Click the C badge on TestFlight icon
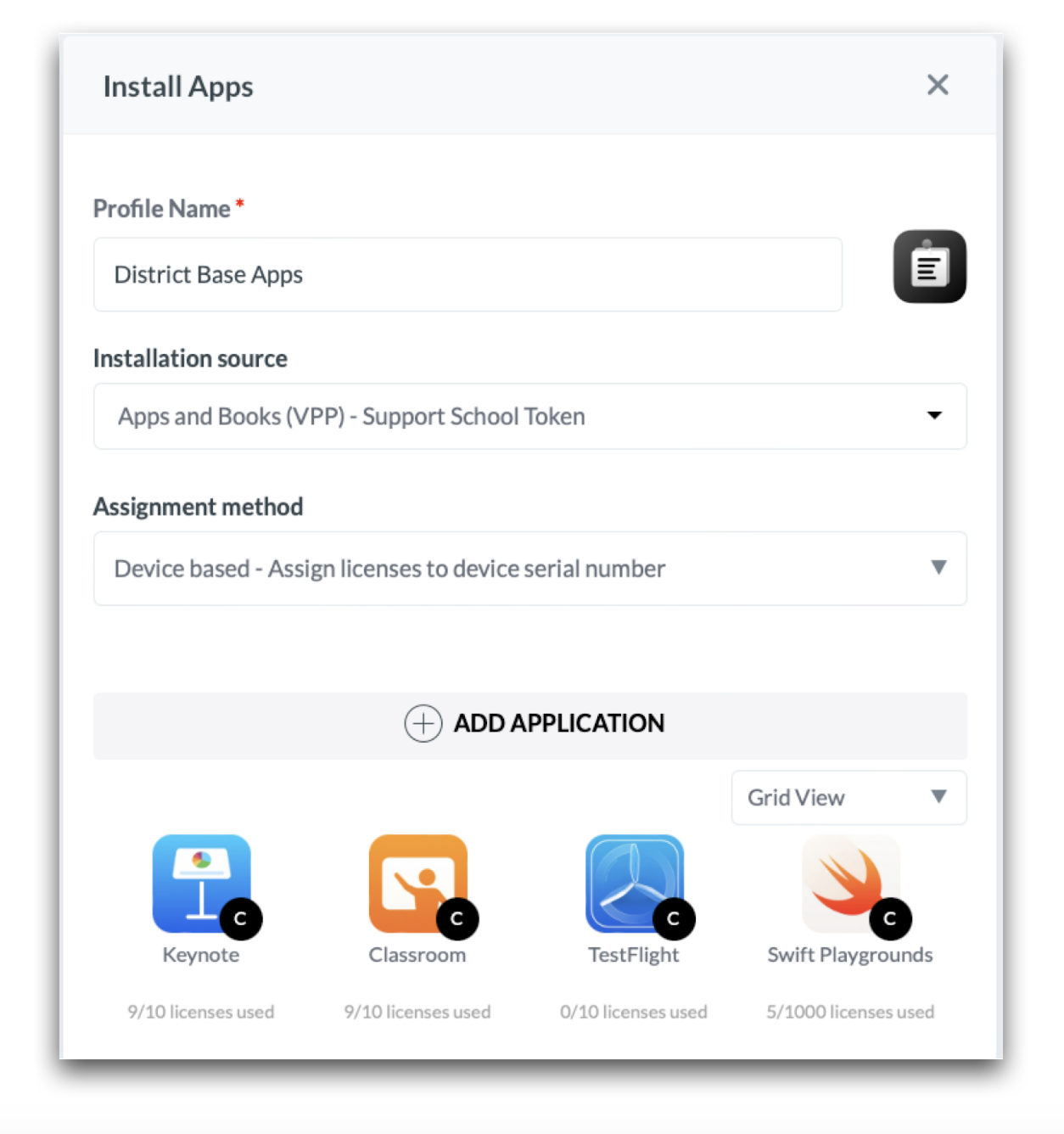The height and width of the screenshot is (1134, 1064). coord(674,918)
